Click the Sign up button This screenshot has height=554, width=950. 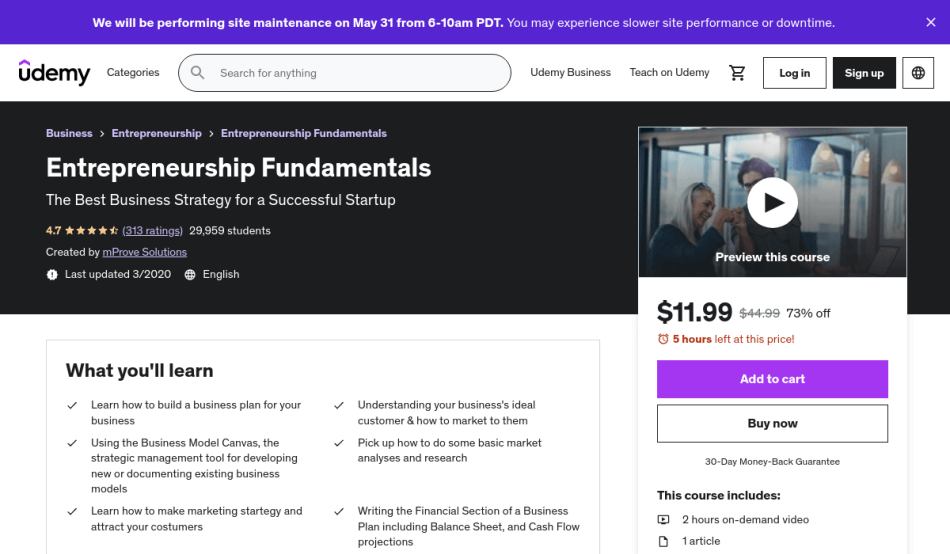coord(864,73)
